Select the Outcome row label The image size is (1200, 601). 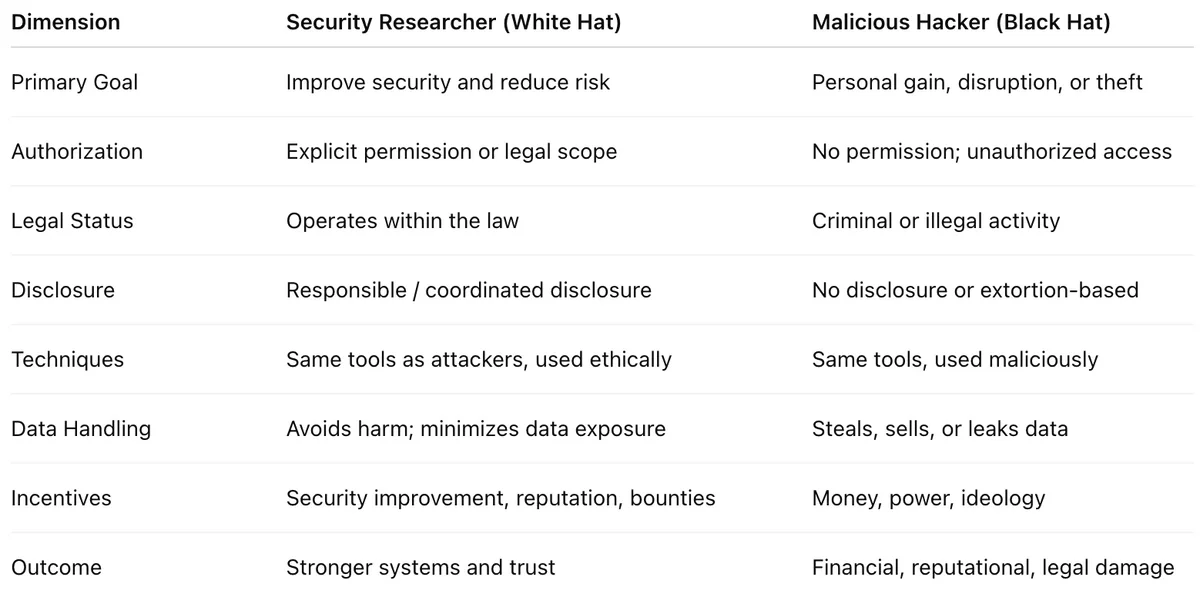[56, 568]
